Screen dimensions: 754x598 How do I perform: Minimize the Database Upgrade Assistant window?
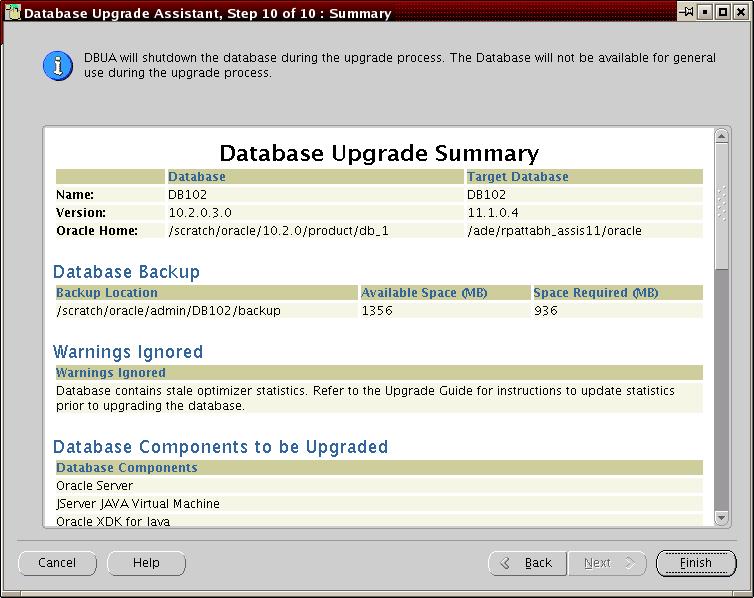(x=705, y=12)
